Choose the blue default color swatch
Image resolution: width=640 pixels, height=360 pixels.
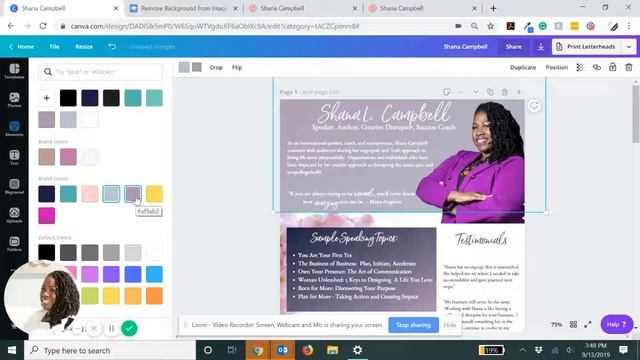coord(133,274)
